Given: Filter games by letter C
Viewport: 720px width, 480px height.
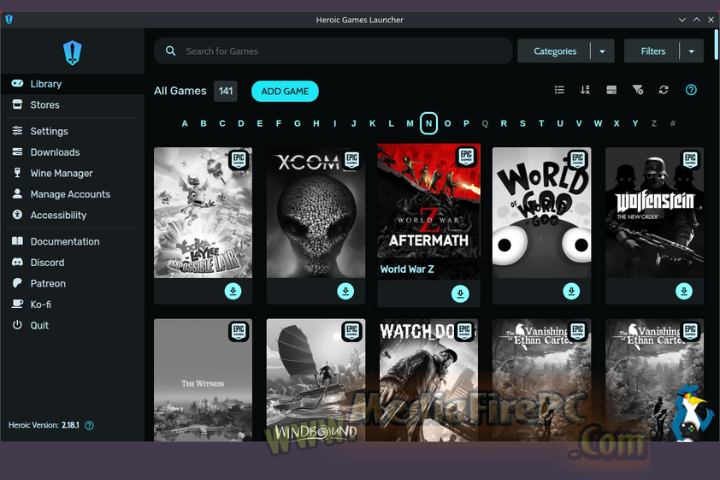Looking at the screenshot, I should point(222,124).
